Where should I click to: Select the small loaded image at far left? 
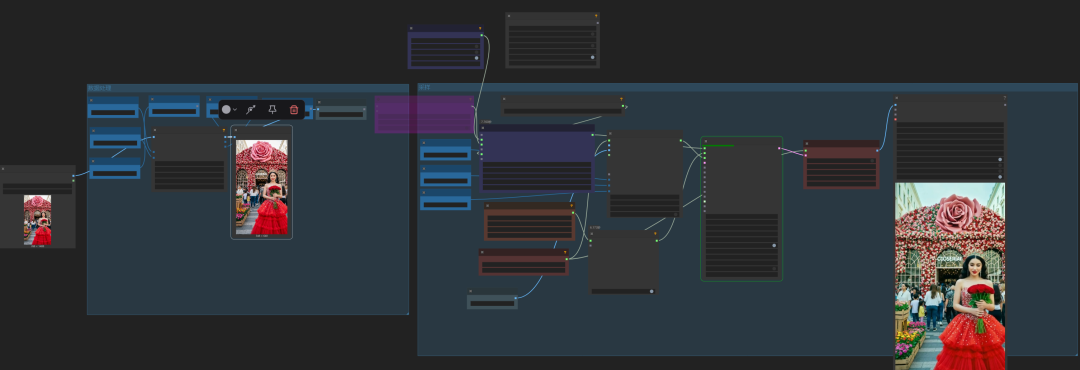[37, 220]
